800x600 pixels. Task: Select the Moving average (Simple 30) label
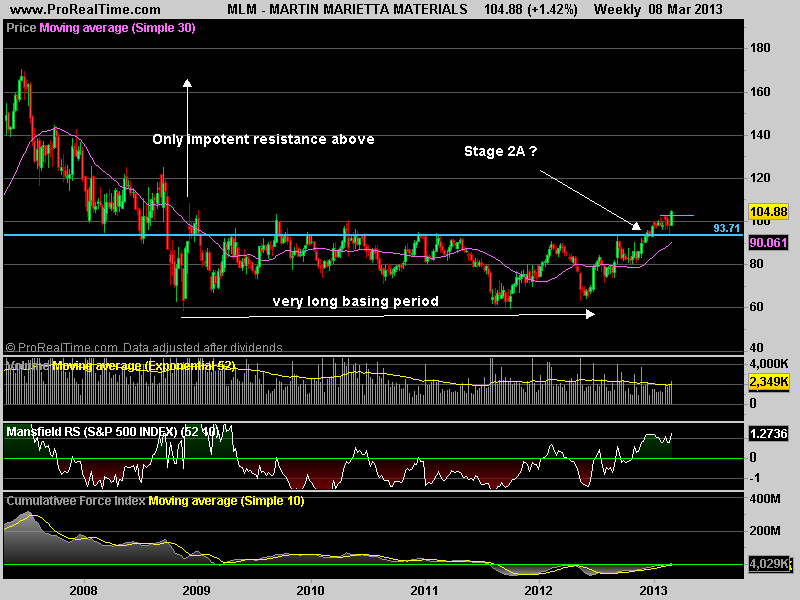[x=117, y=28]
